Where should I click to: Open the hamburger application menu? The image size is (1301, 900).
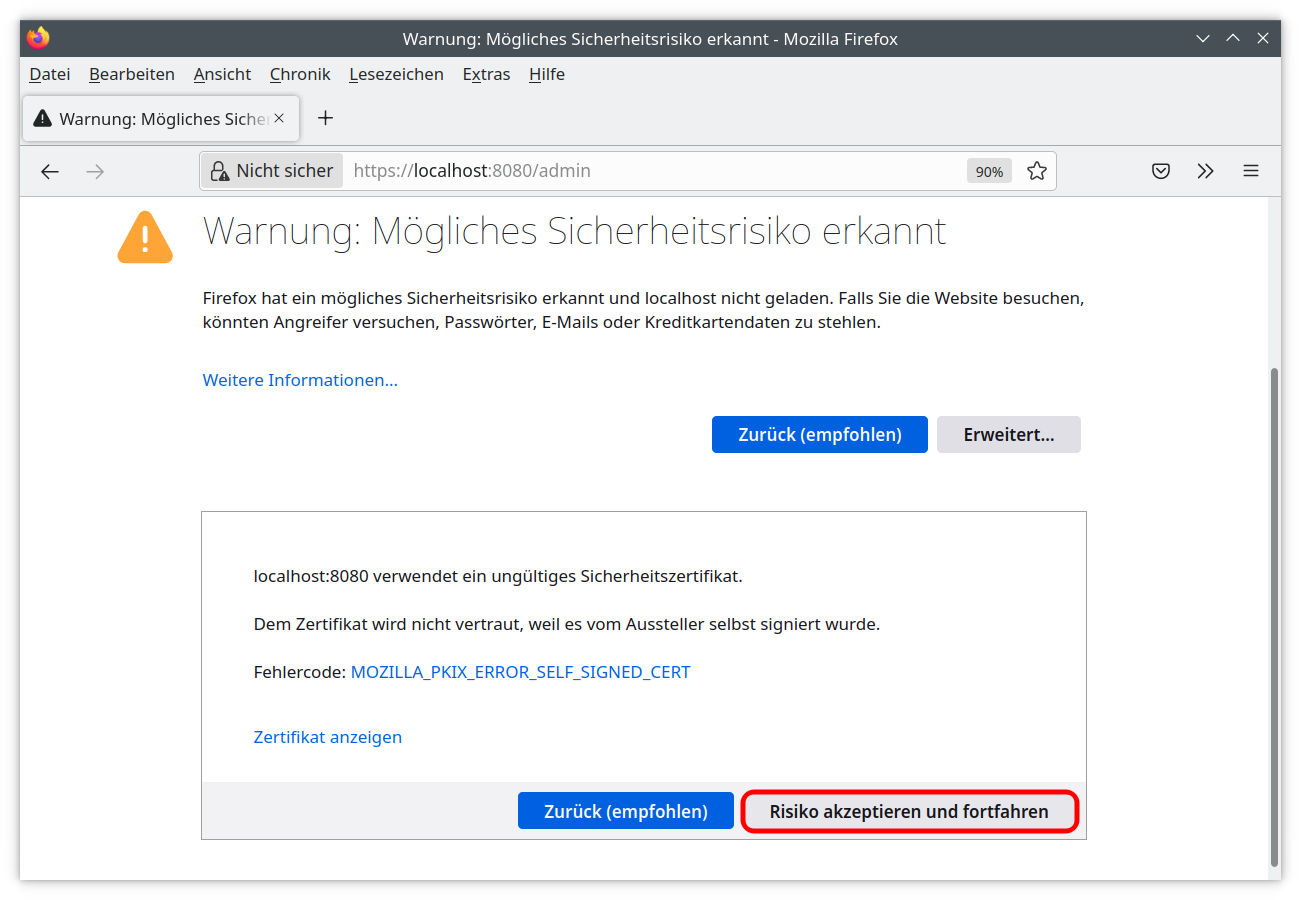tap(1251, 171)
